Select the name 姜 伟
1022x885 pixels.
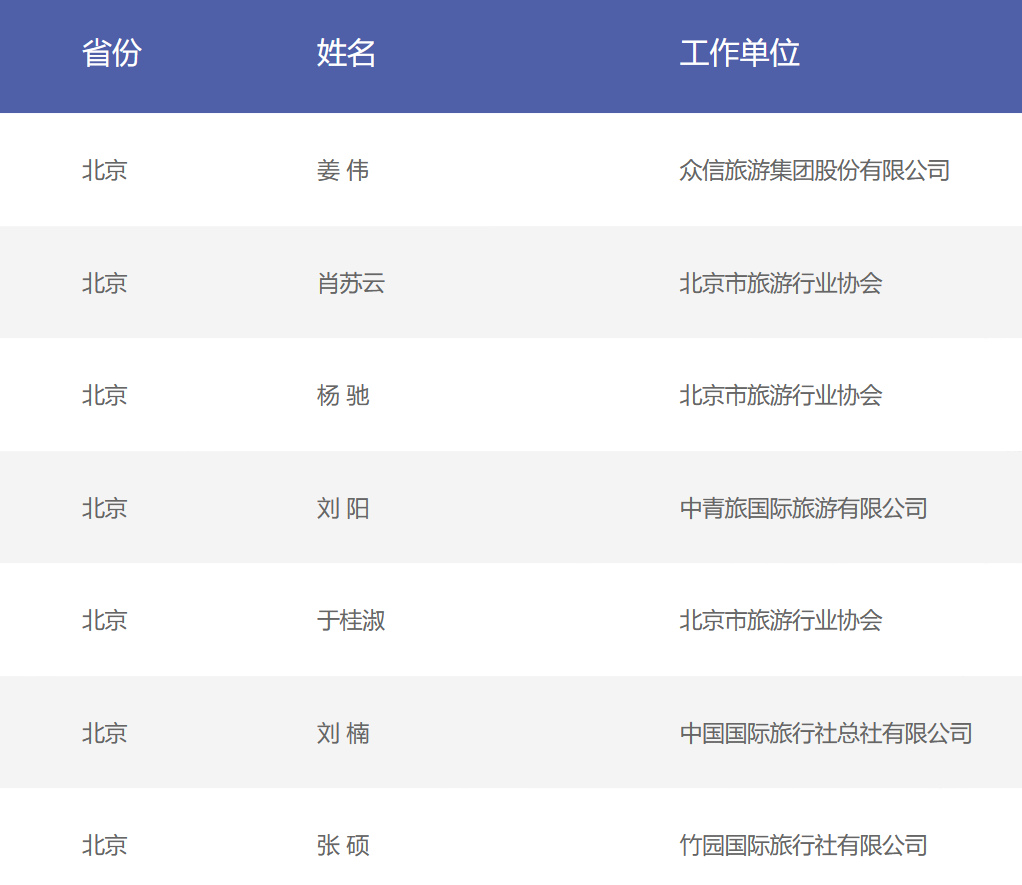click(343, 171)
